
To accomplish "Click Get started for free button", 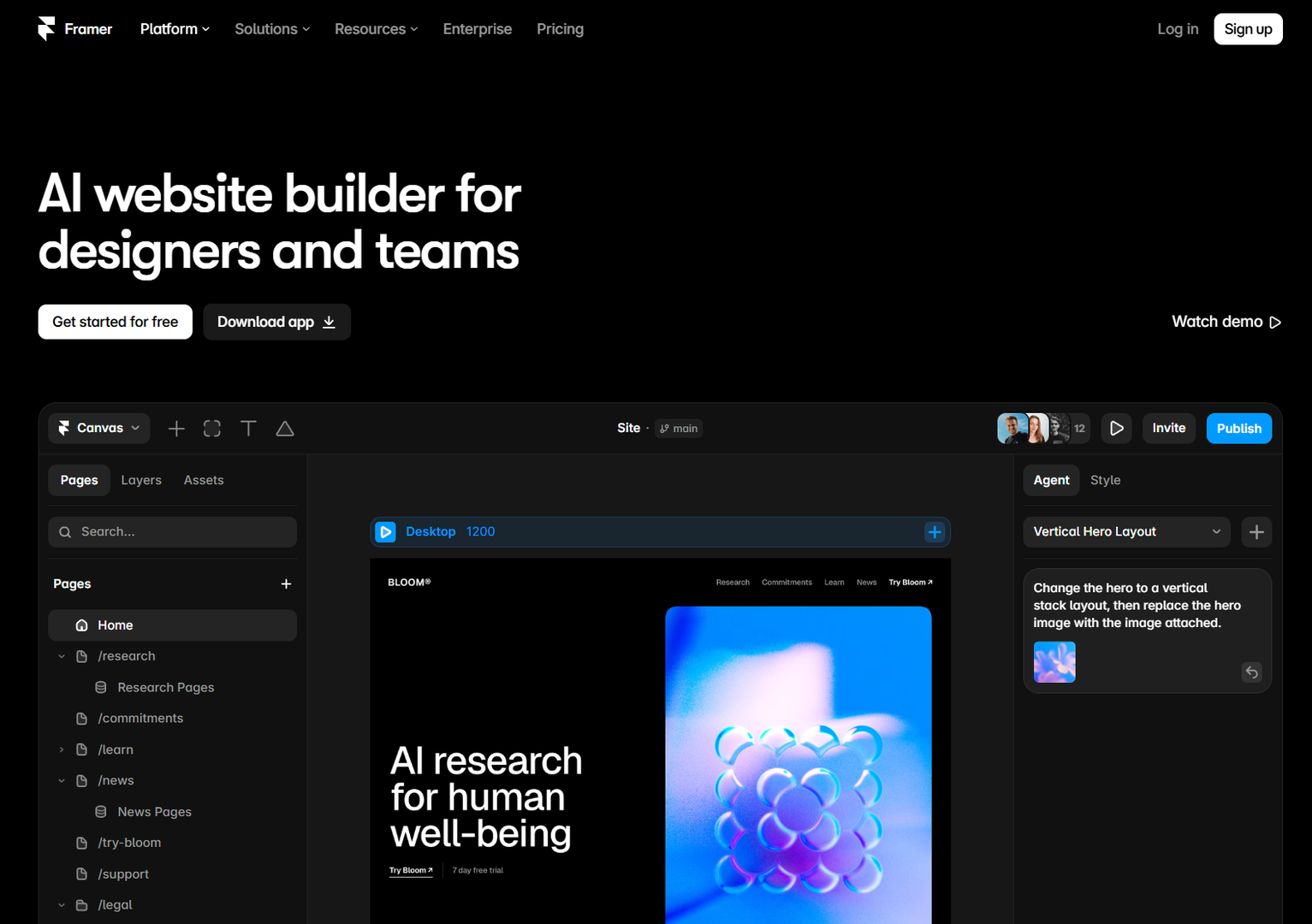I will click(x=116, y=322).
